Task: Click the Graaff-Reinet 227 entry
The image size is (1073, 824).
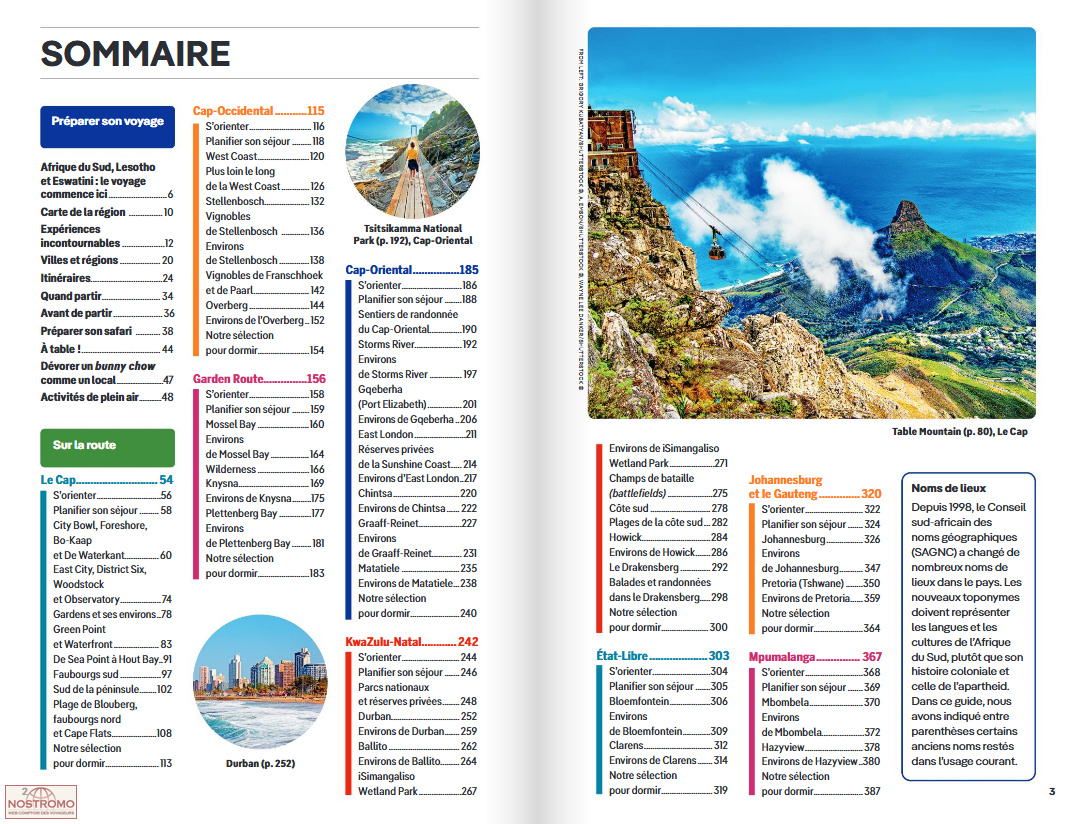Action: tap(417, 524)
